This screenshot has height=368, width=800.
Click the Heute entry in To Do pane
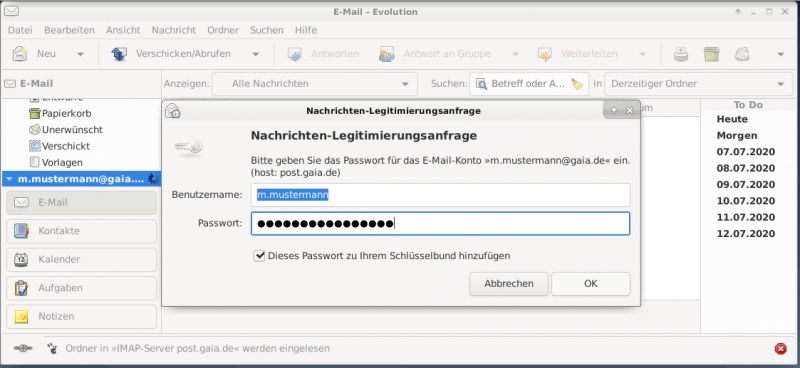click(x=732, y=119)
